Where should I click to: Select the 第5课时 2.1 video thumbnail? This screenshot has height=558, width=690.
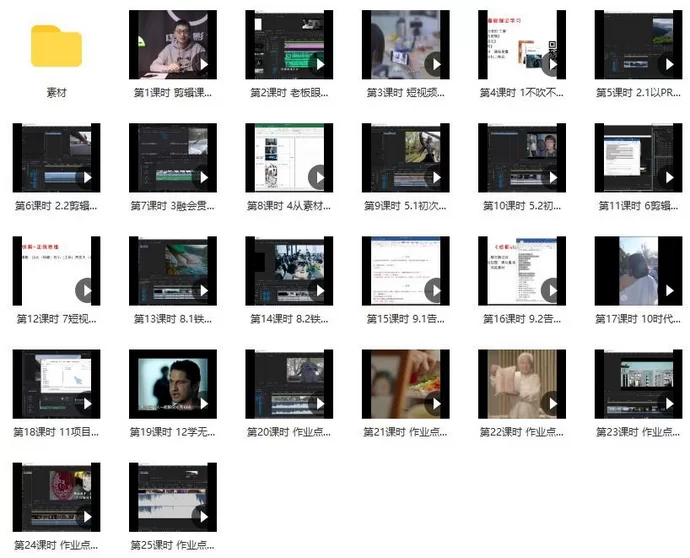(637, 45)
